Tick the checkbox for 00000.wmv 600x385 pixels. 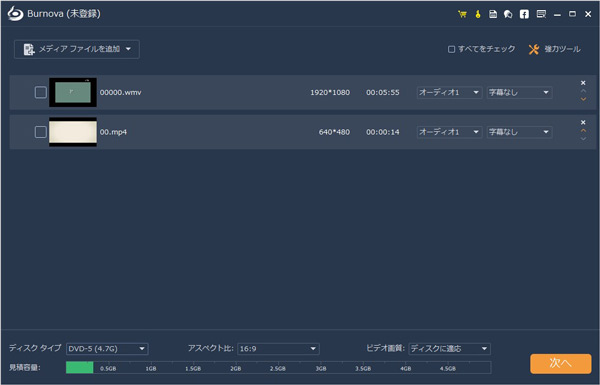click(x=41, y=92)
